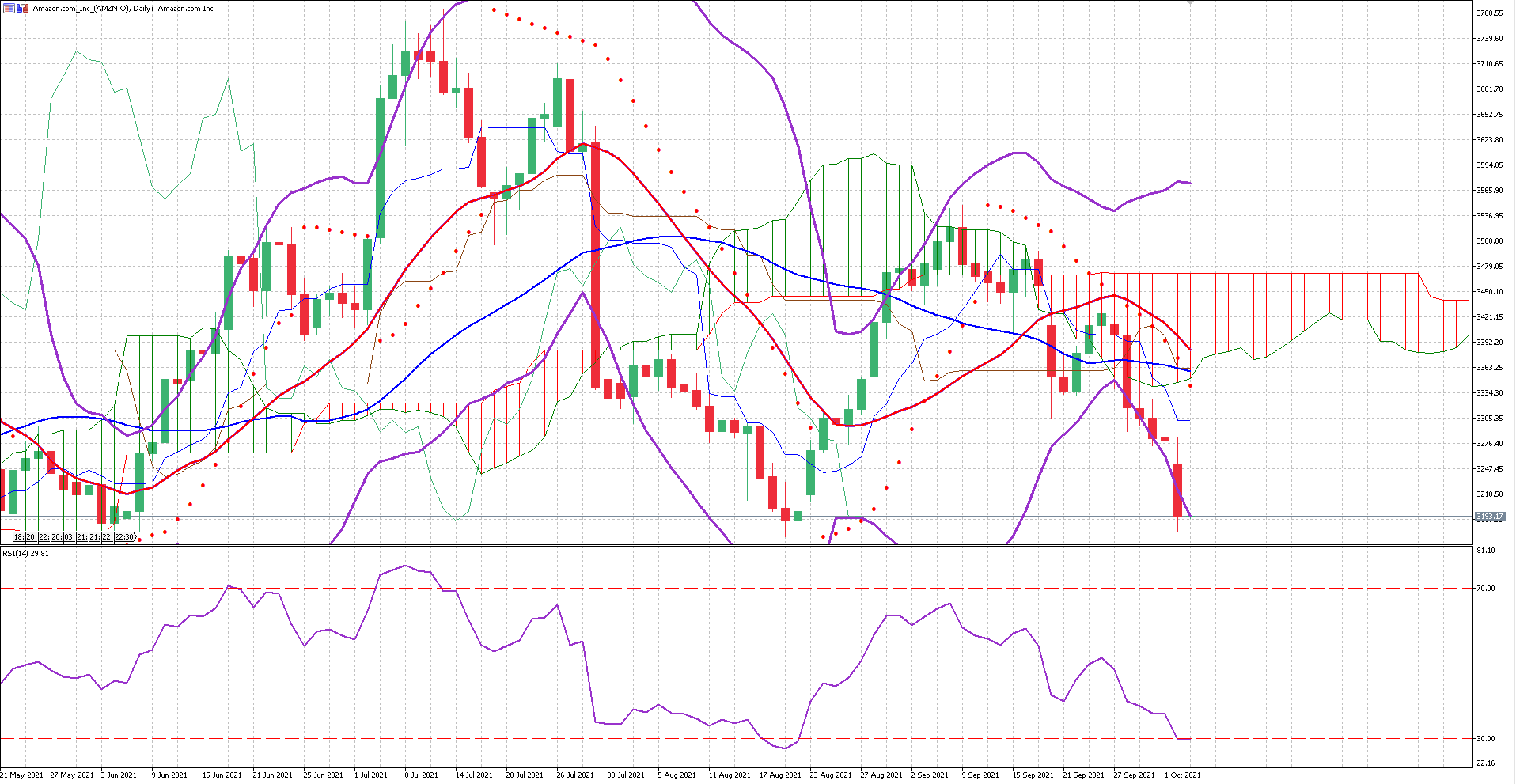Click the 1 Oct 2021 date label
1516x784 pixels.
(1182, 775)
